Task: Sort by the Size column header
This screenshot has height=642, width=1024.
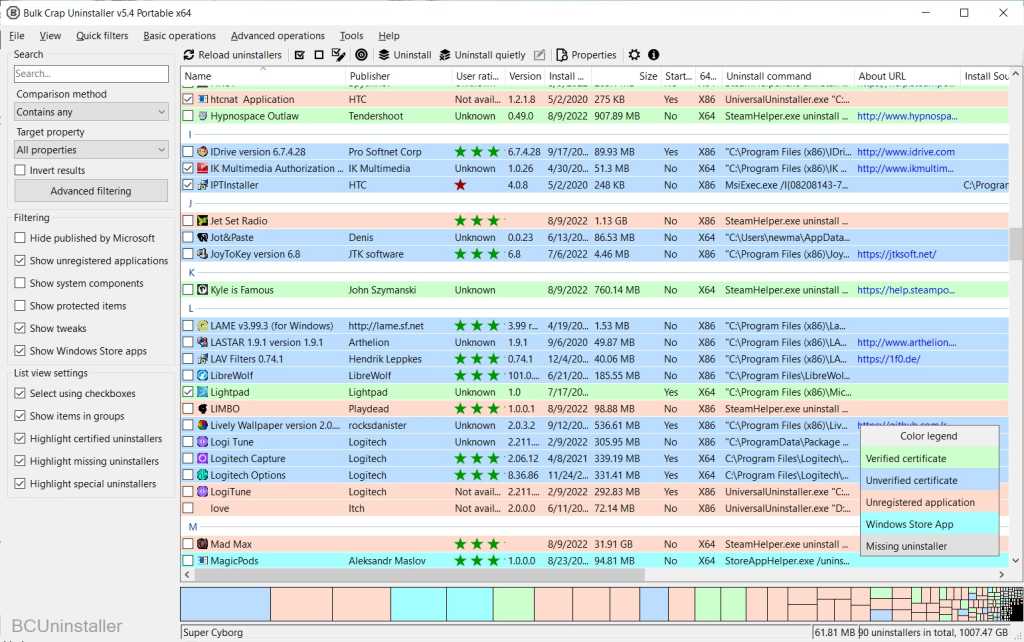Action: [626, 76]
